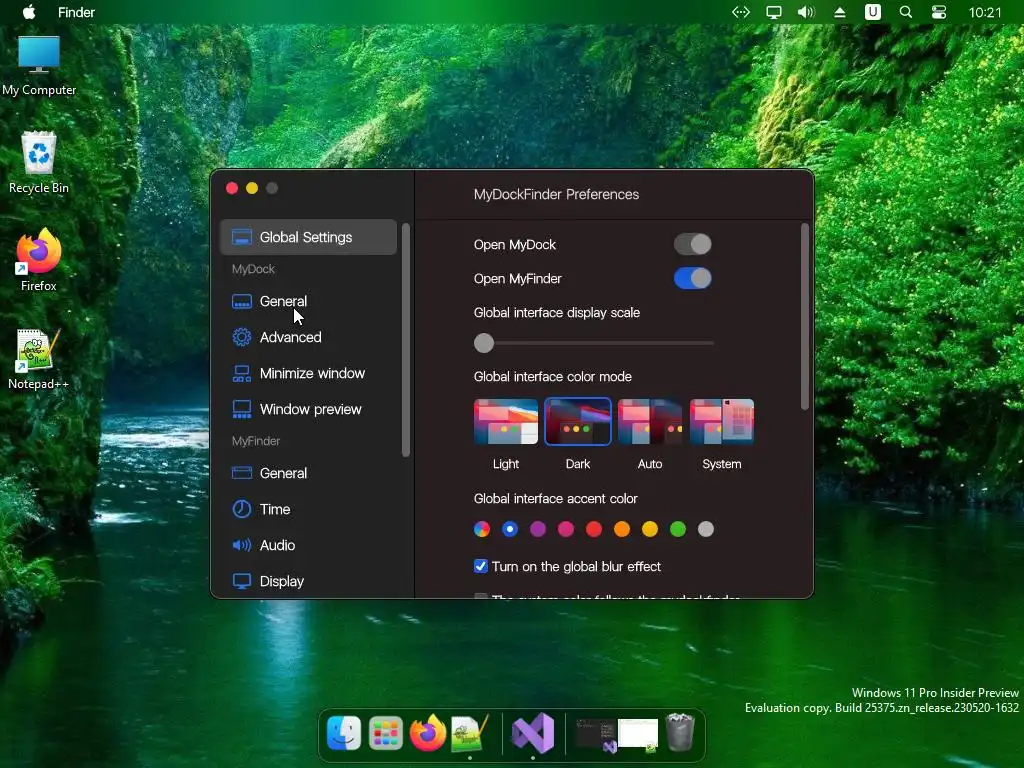Pick the orange accent color

[622, 529]
